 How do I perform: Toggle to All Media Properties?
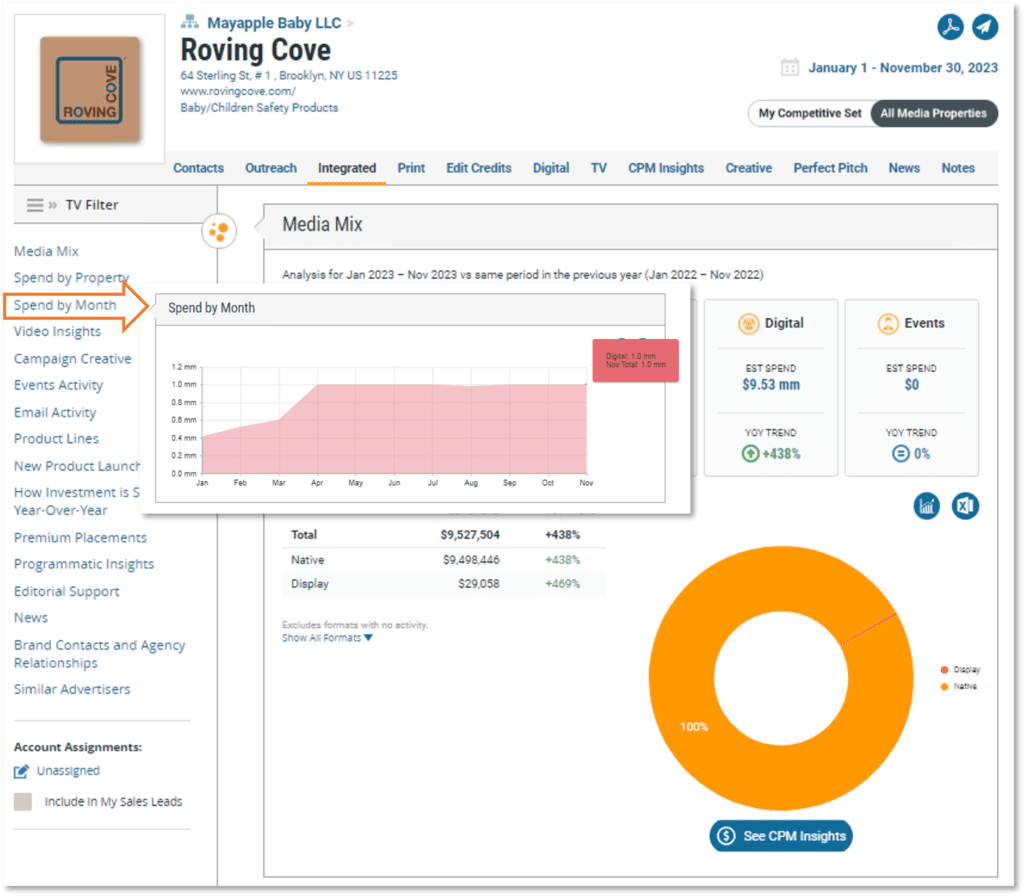(933, 113)
